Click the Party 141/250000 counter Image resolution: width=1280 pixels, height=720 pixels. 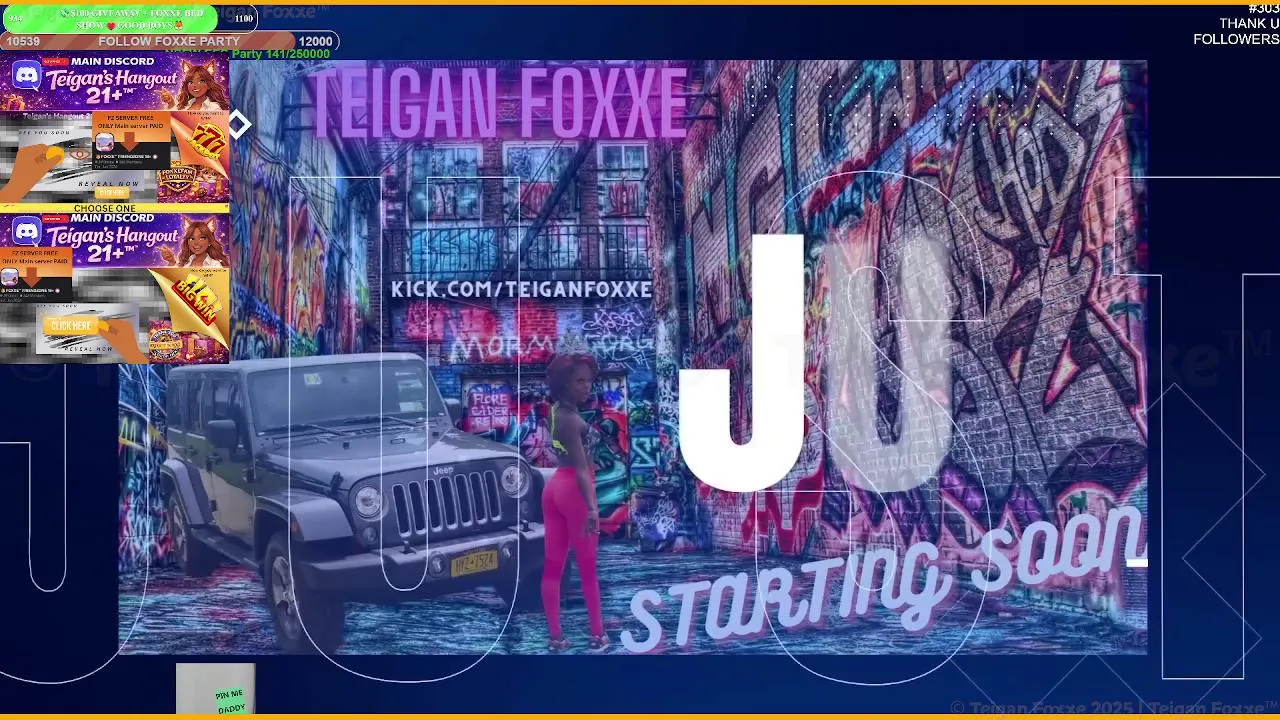tap(281, 53)
